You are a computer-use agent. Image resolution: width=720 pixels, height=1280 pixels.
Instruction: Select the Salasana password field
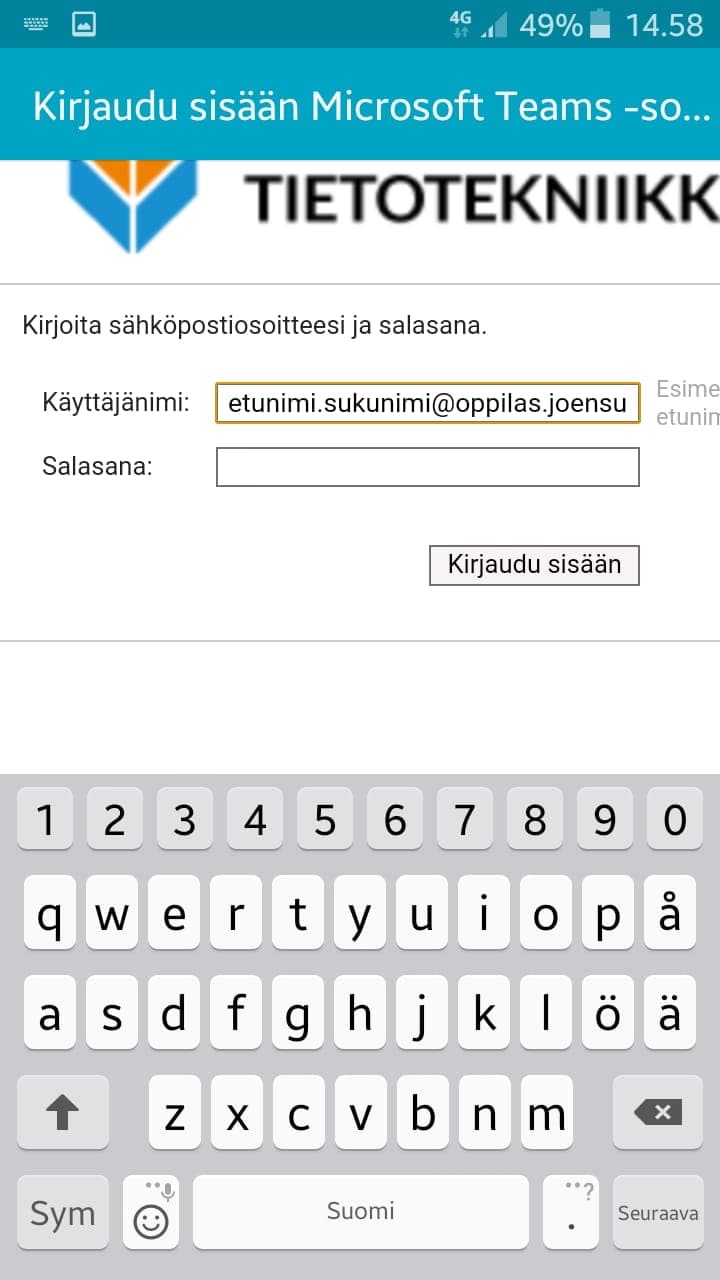tap(427, 466)
